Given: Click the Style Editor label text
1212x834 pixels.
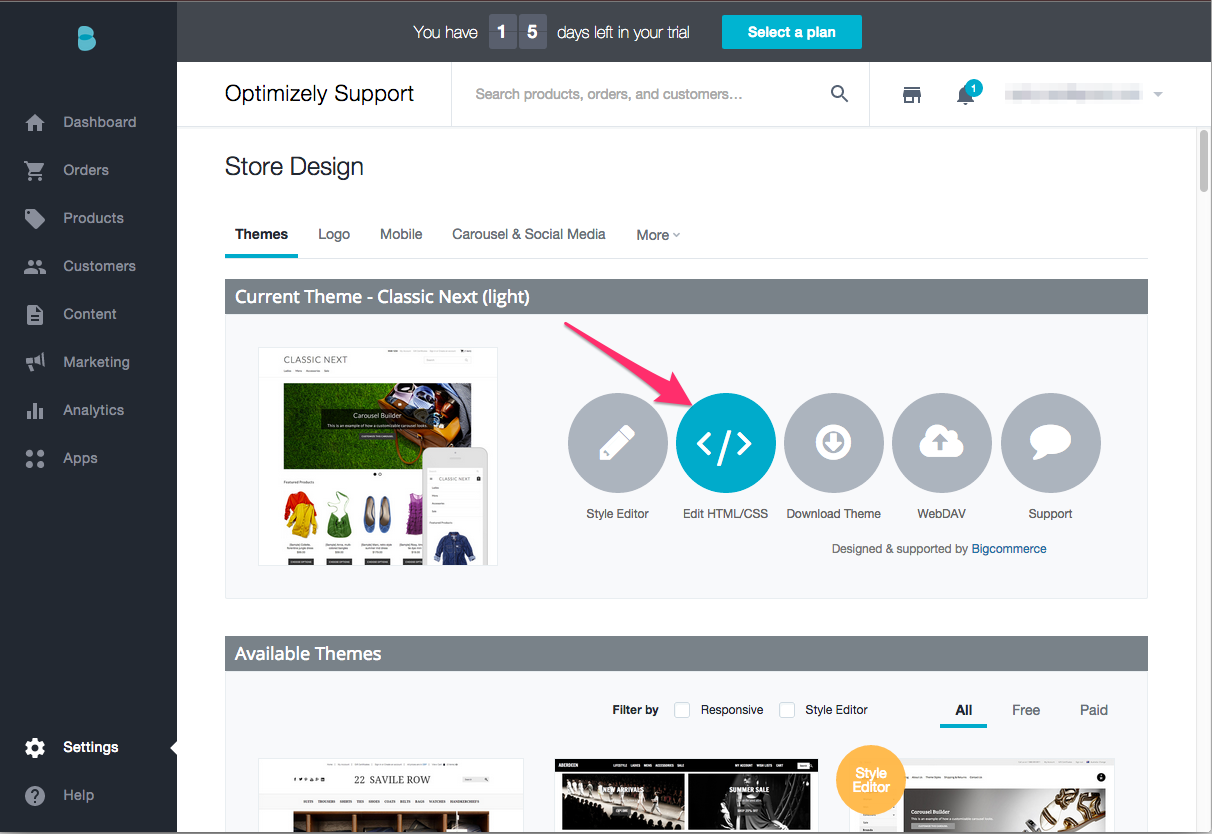Looking at the screenshot, I should (618, 514).
